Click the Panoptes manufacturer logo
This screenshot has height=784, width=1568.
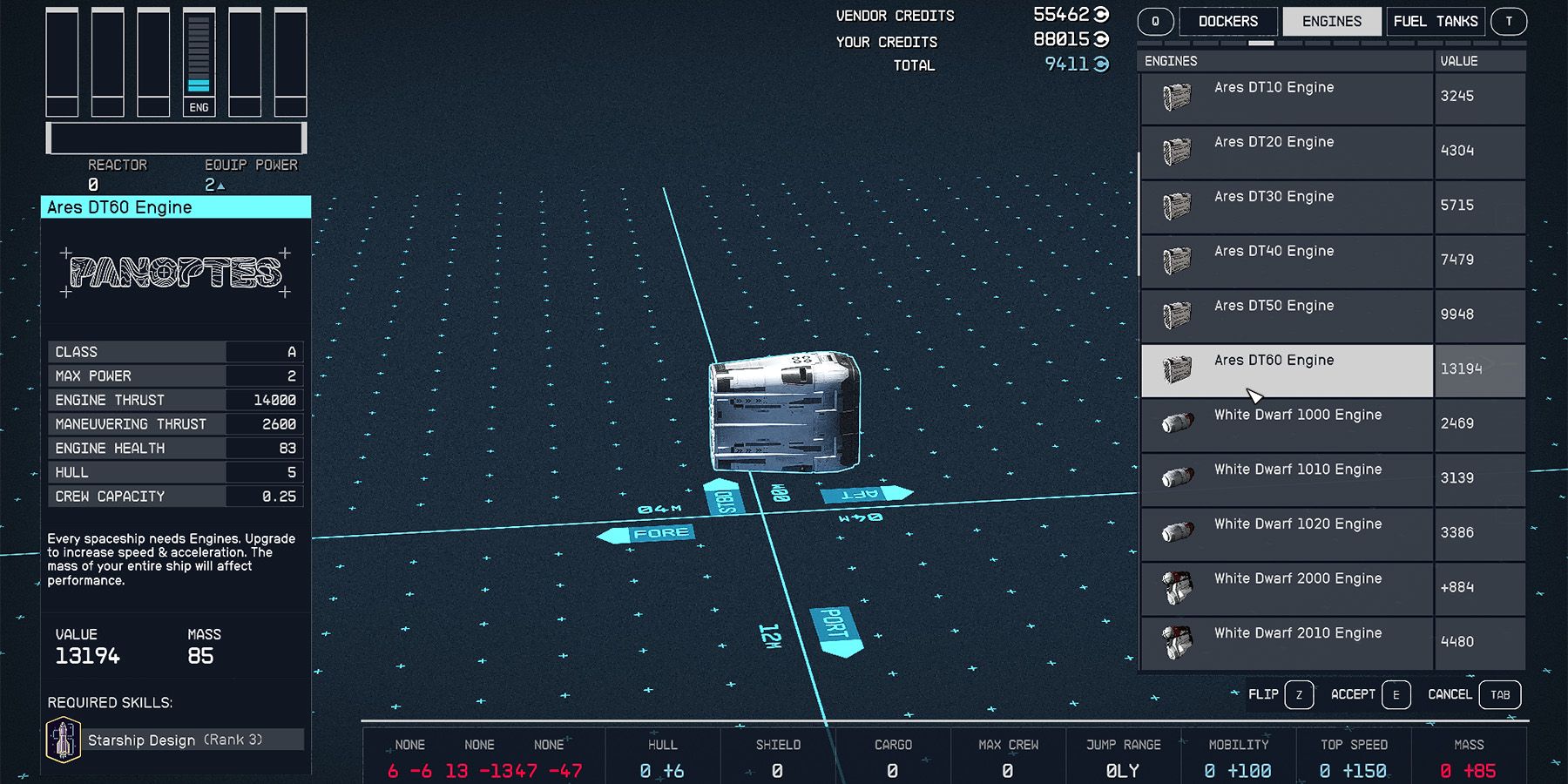pyautogui.click(x=175, y=273)
